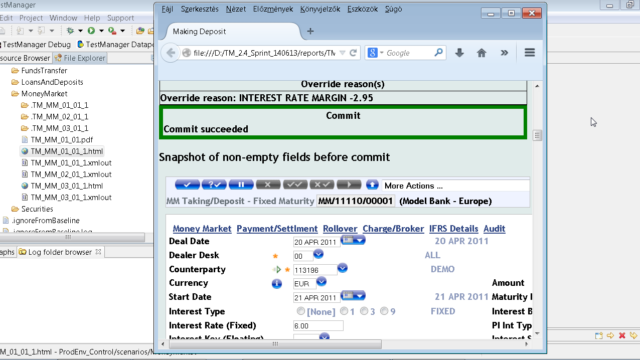Click the grey delete X button
Viewport: 640px width, 360px height.
268,185
